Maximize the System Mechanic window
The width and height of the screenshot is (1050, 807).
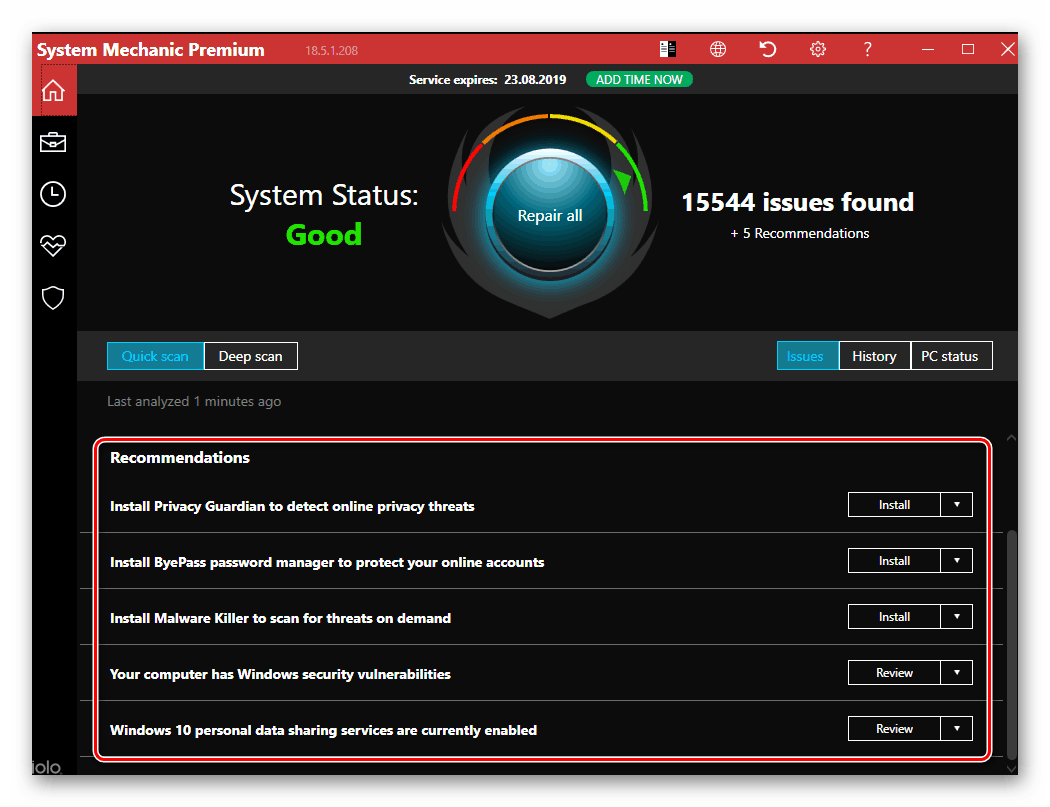click(x=968, y=49)
